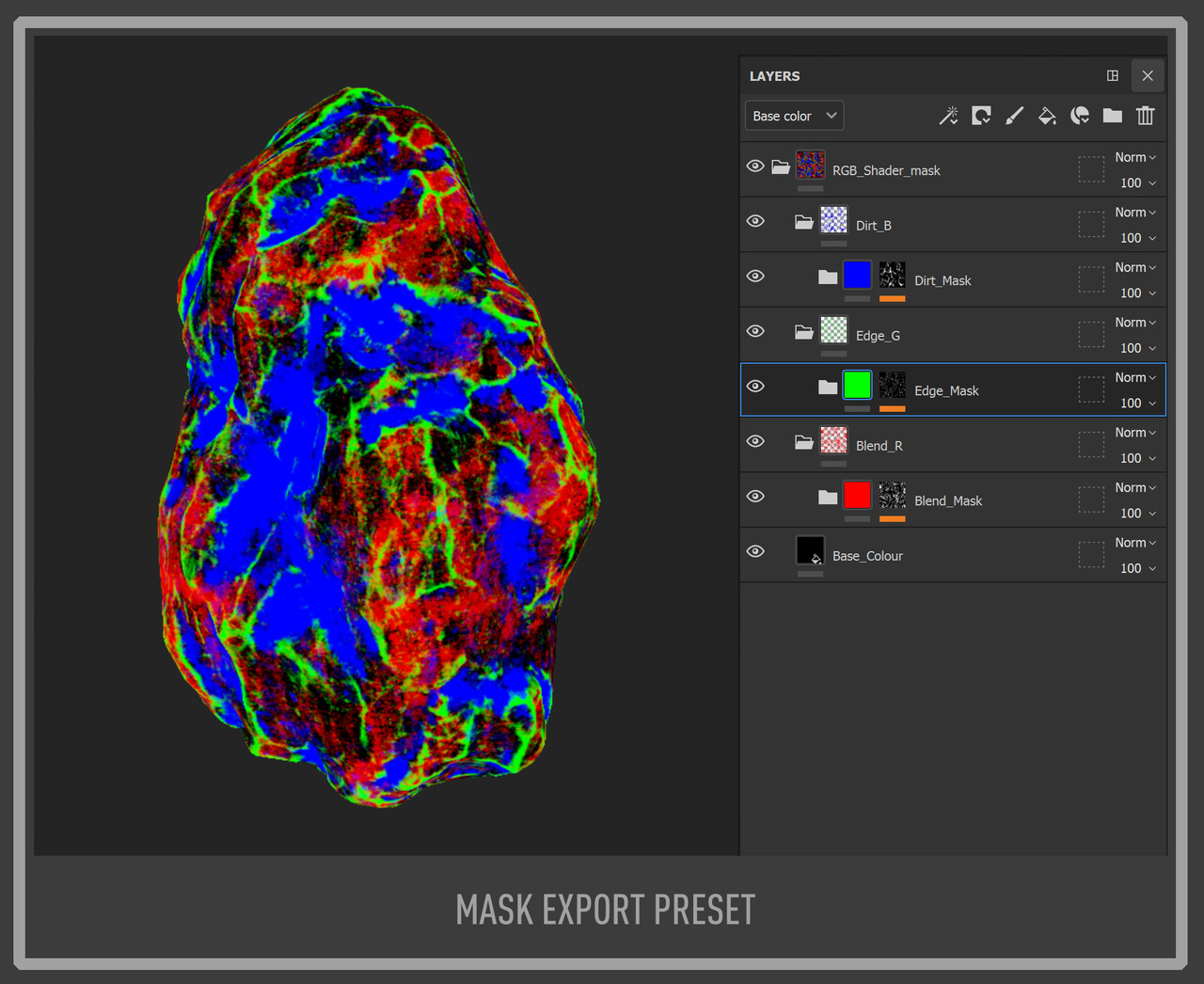Screen dimensions: 1204x984
Task: Adjust the 100 opacity of Base_Colour
Action: [1137, 569]
